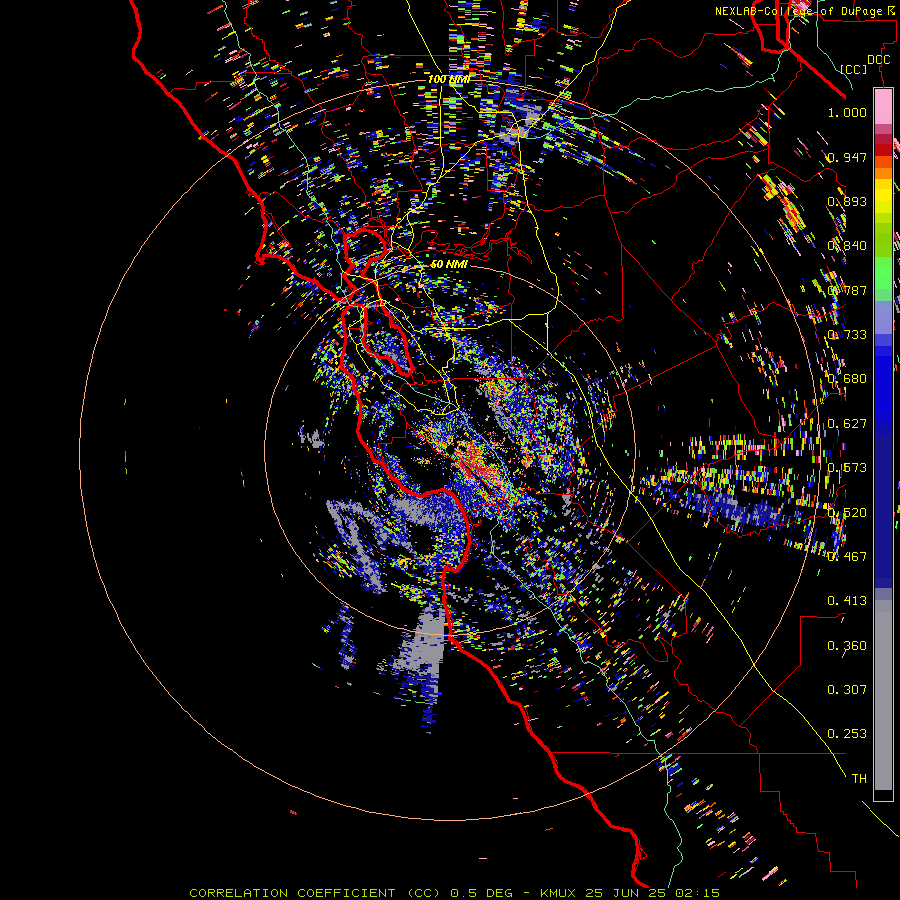Click the 0.947 legend value
The height and width of the screenshot is (900, 900).
847,157
